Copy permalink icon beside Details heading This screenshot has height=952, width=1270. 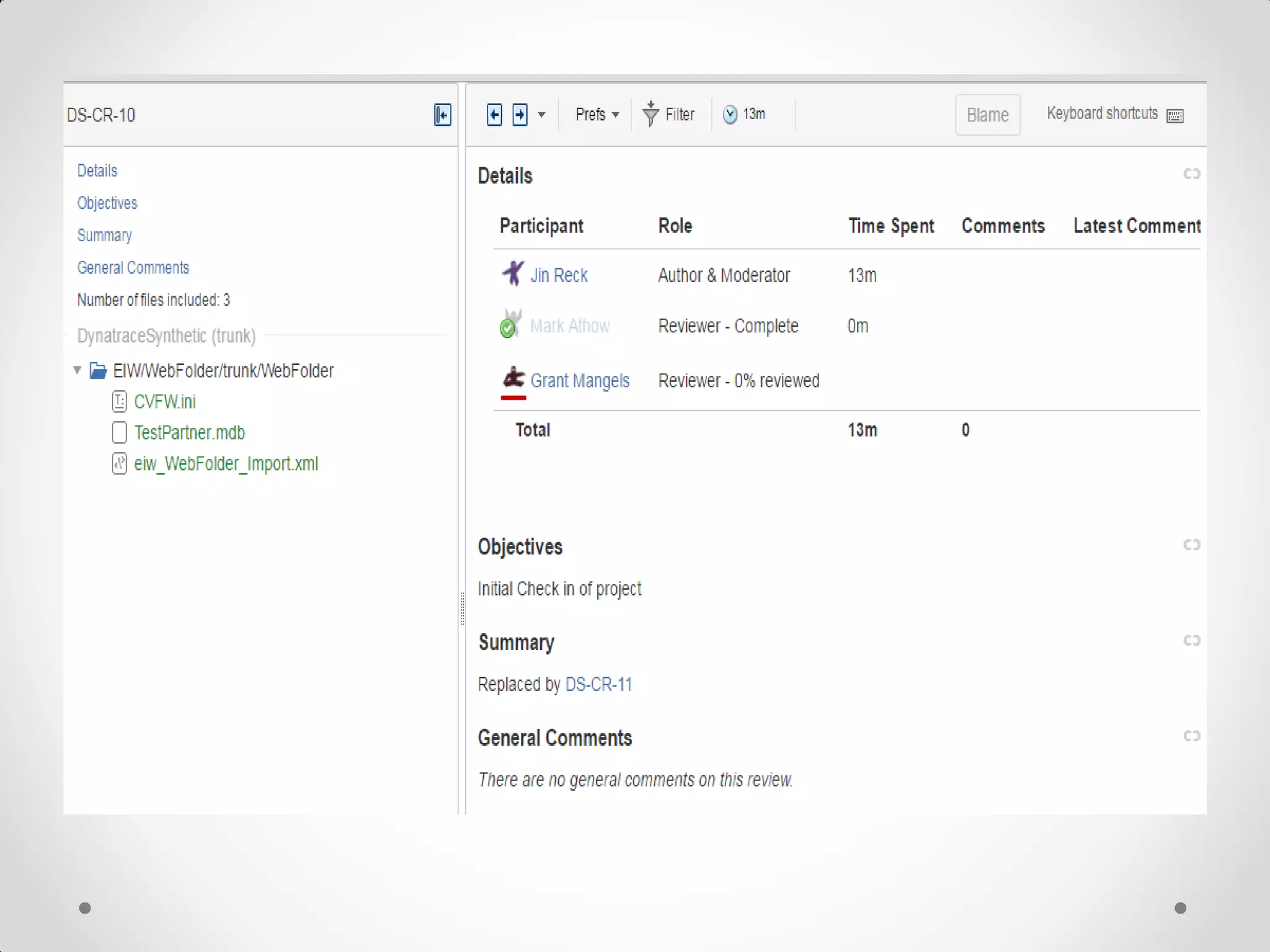pyautogui.click(x=1191, y=174)
